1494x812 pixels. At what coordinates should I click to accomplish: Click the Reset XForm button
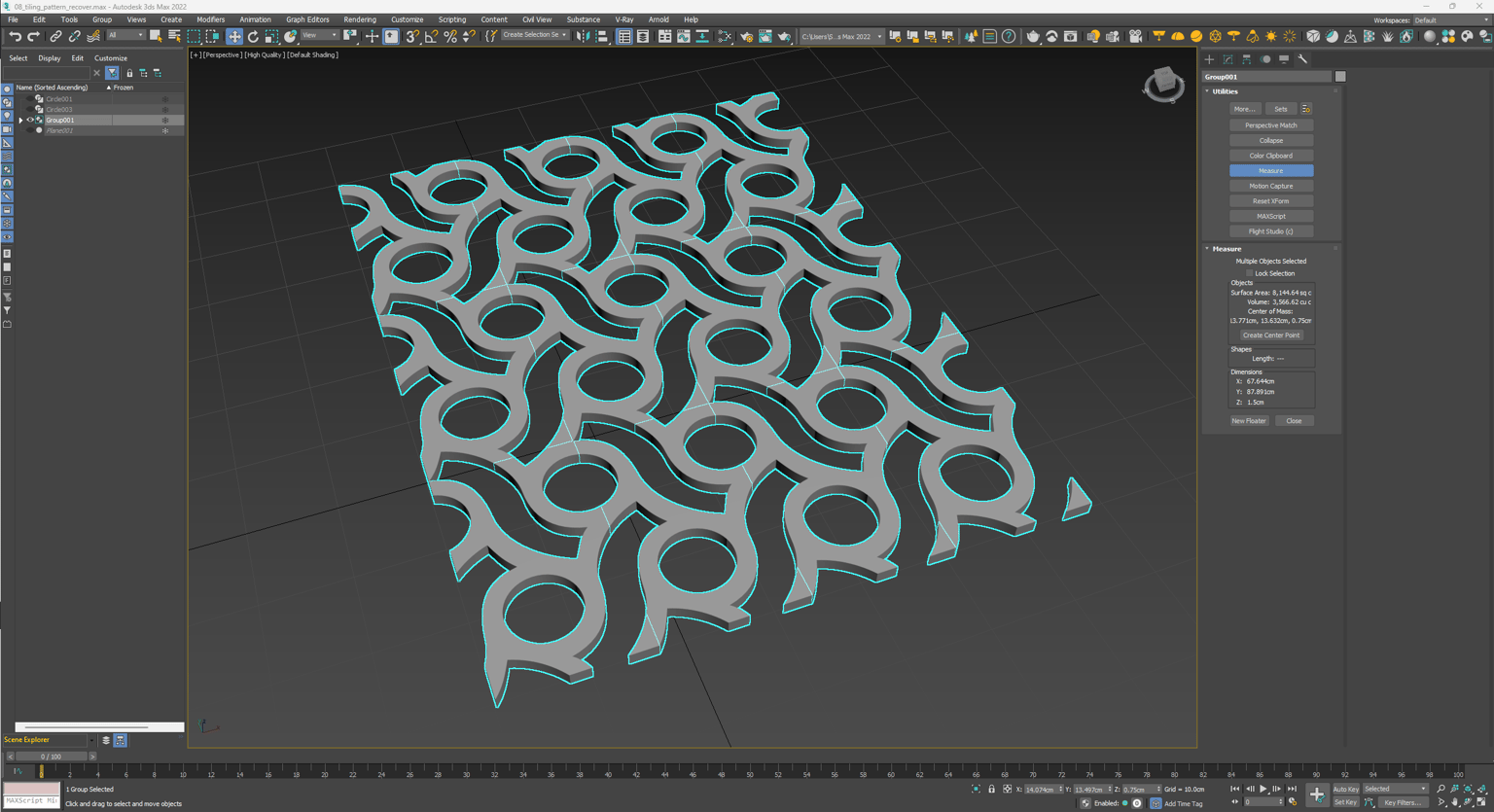(1271, 201)
